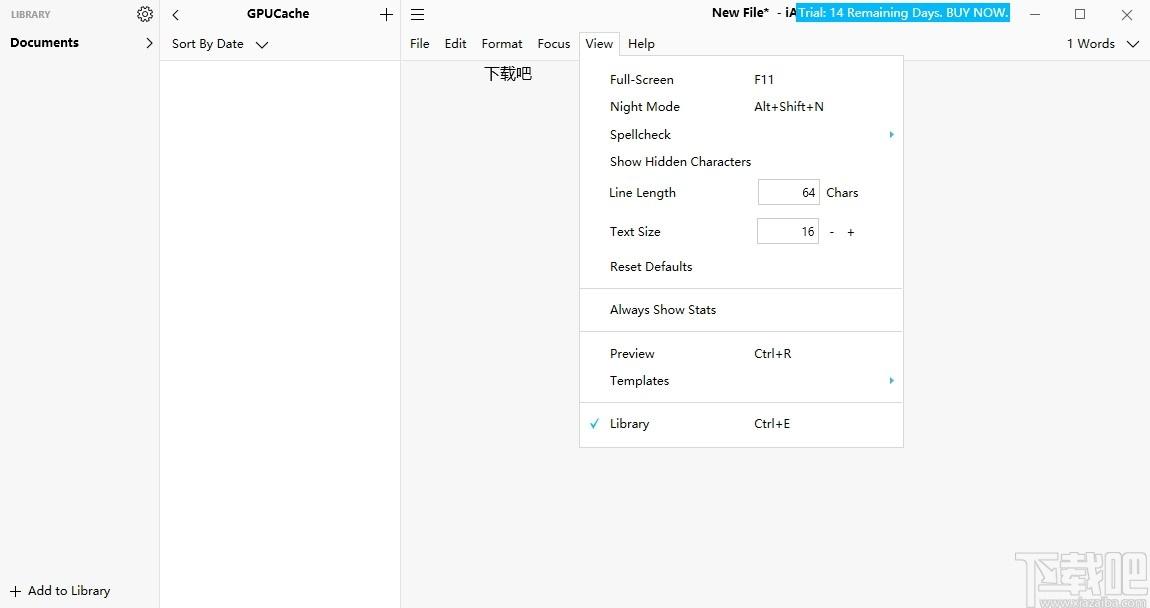The height and width of the screenshot is (608, 1150).
Task: Open the Focus menu
Action: tap(554, 44)
